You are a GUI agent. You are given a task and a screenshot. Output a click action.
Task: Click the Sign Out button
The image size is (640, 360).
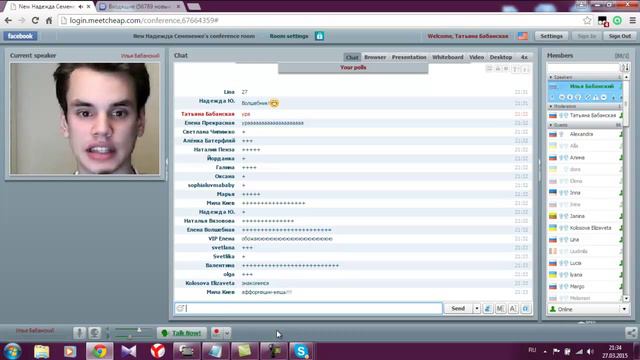(620, 36)
